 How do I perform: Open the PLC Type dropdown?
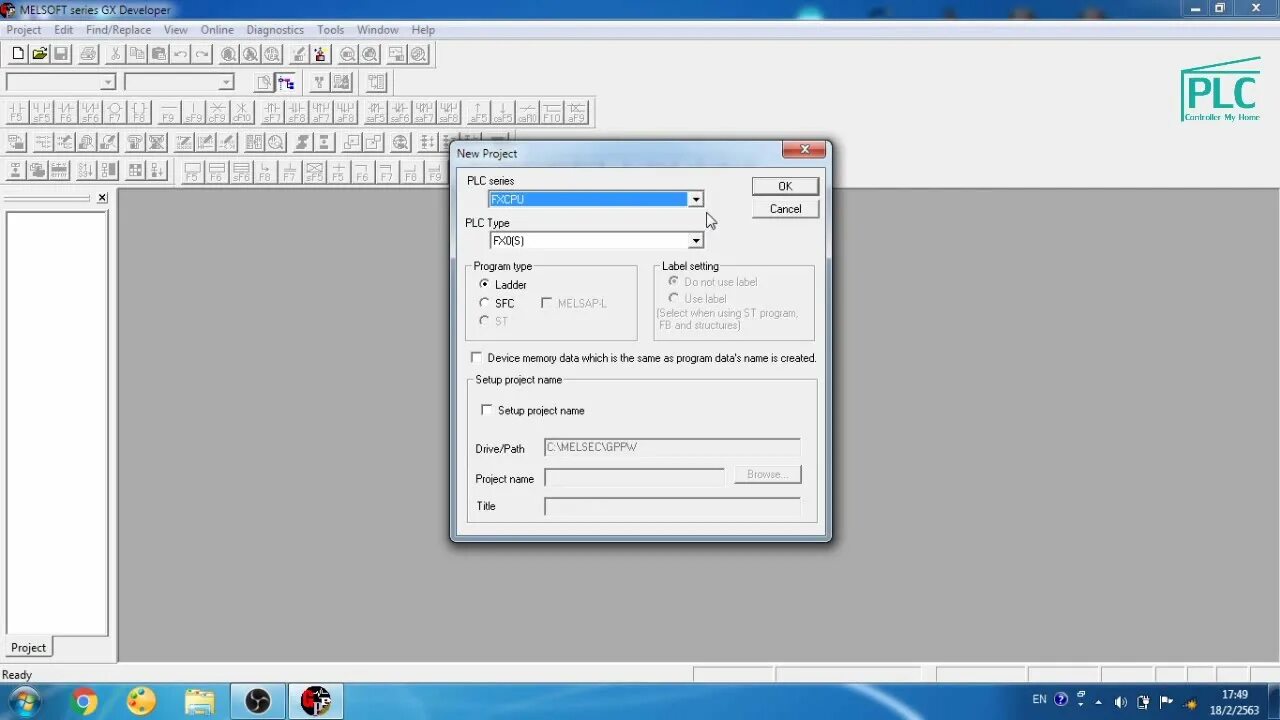(x=695, y=241)
